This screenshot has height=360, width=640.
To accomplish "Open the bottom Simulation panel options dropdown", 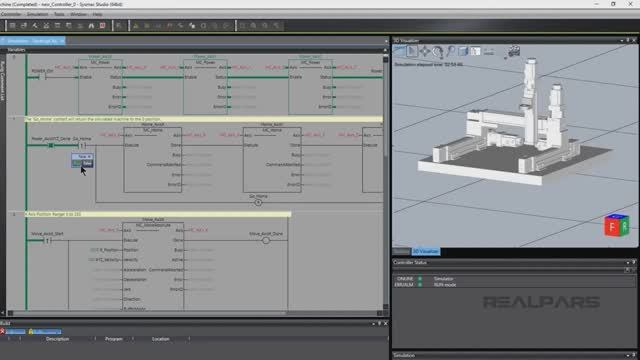I will coord(628,355).
